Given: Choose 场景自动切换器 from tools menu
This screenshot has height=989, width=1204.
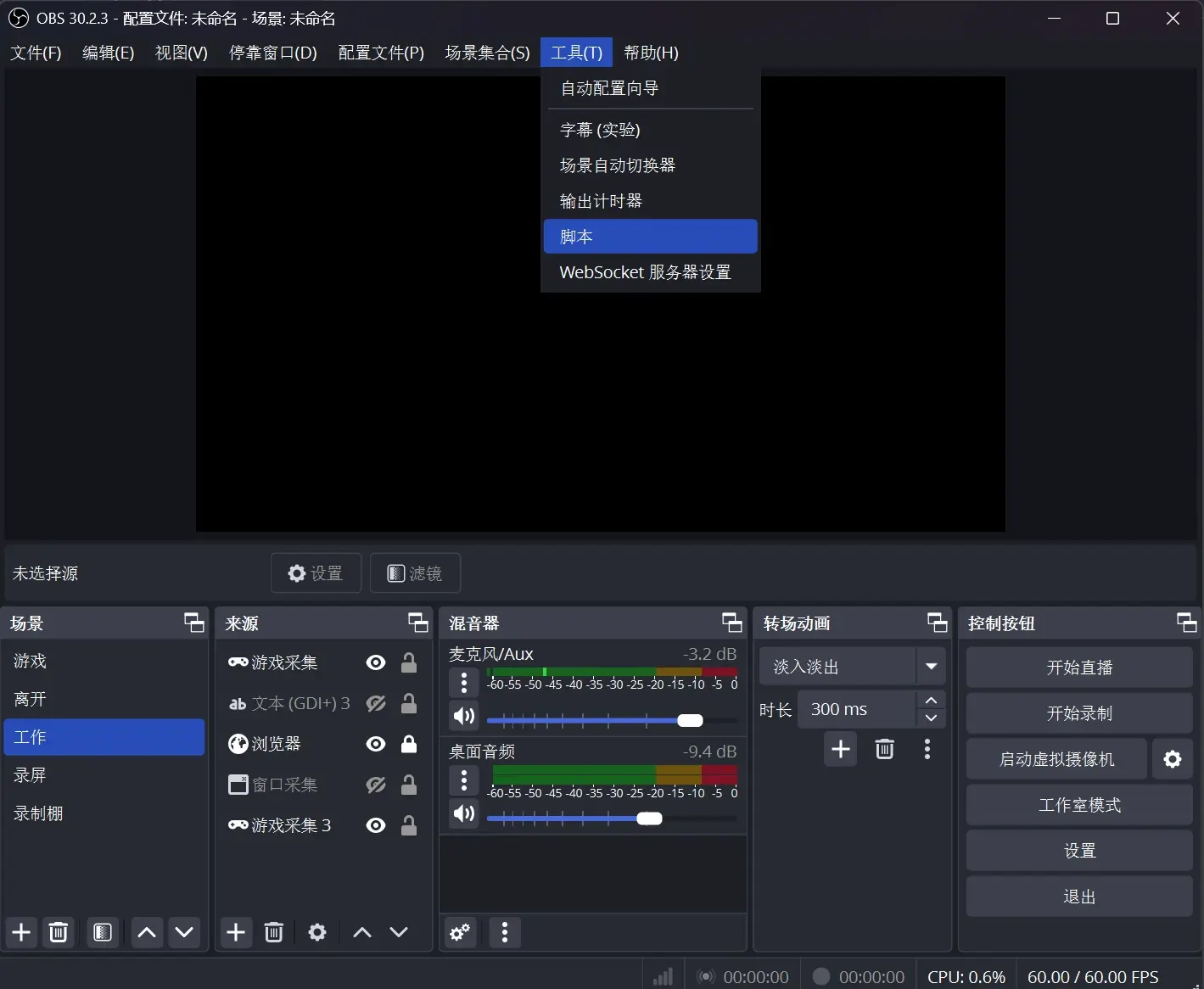Looking at the screenshot, I should point(650,165).
